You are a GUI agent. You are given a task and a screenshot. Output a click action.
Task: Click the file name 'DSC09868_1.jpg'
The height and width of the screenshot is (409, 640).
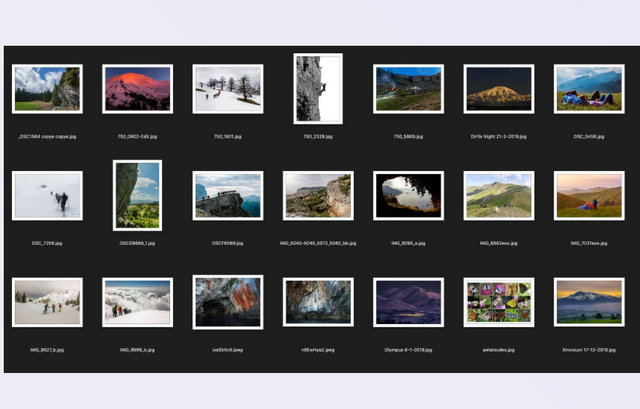pos(137,243)
